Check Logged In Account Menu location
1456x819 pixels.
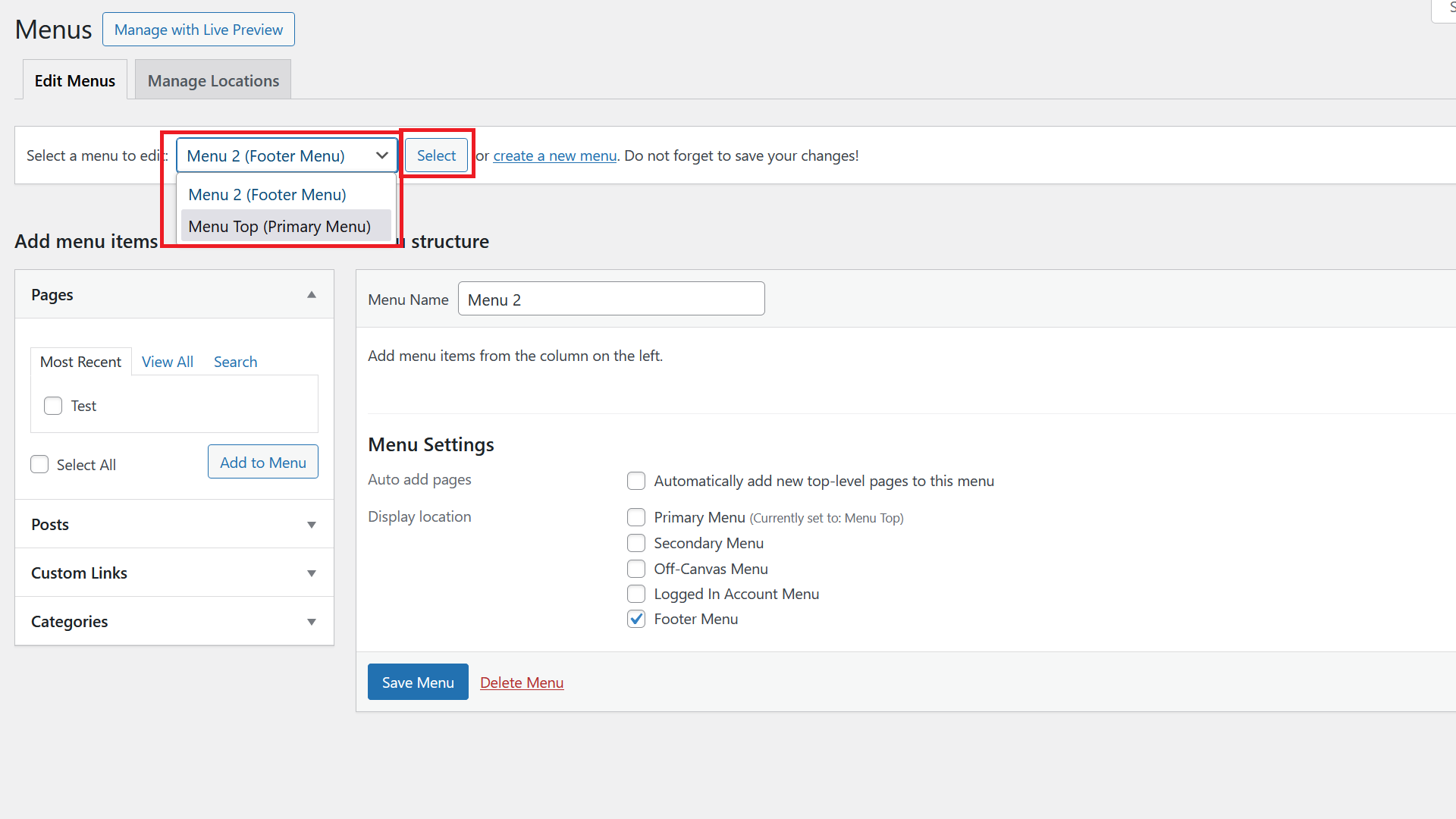[636, 594]
